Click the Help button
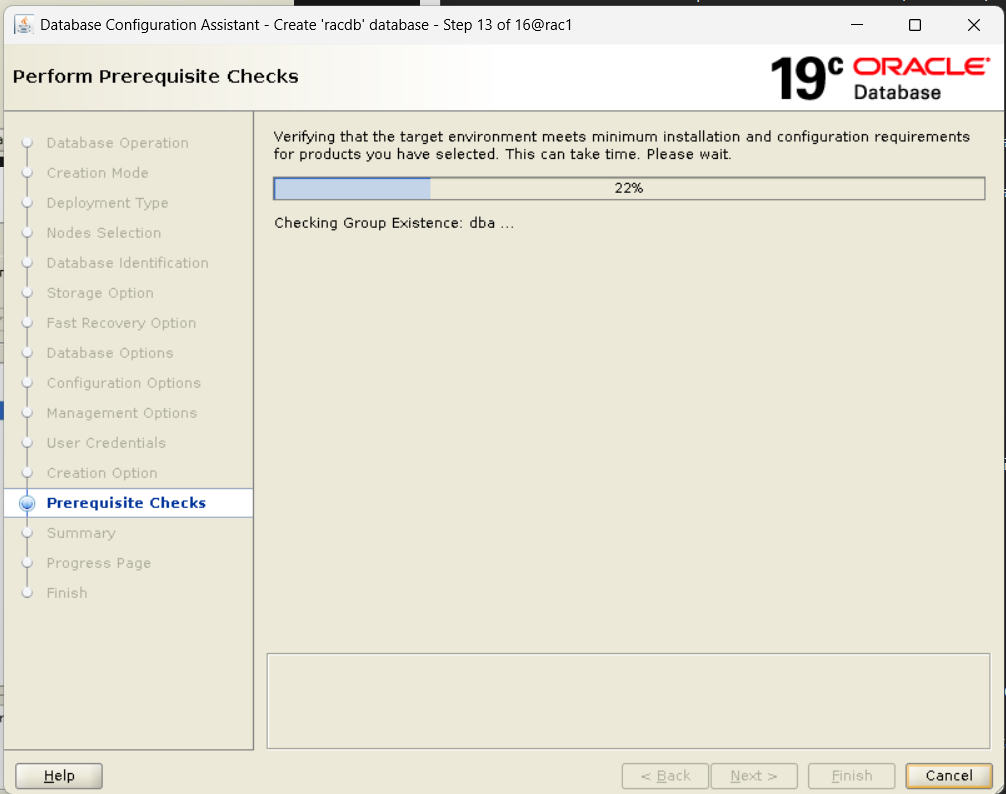 pyautogui.click(x=59, y=776)
